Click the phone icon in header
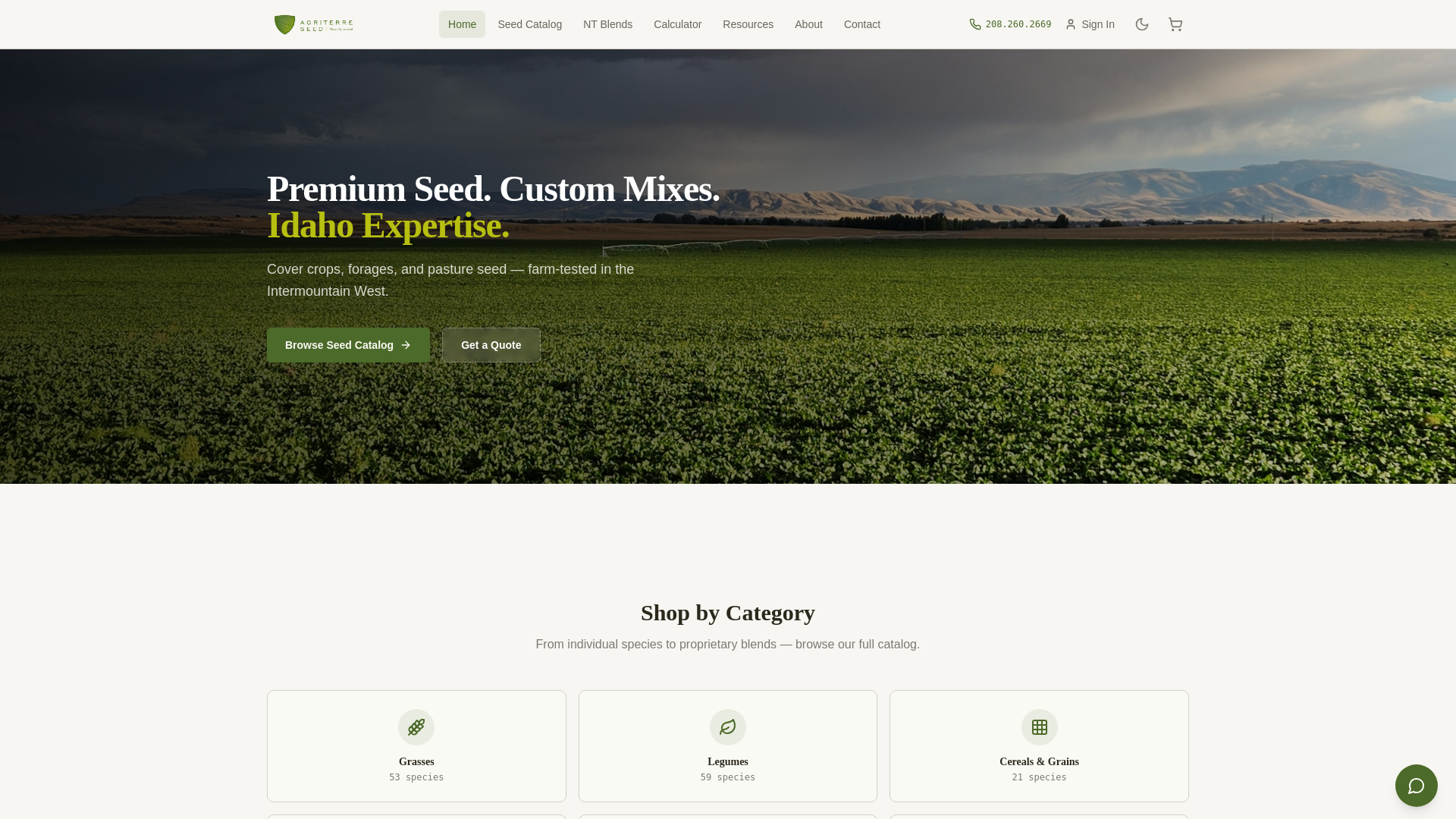This screenshot has height=819, width=1456. pos(975,24)
